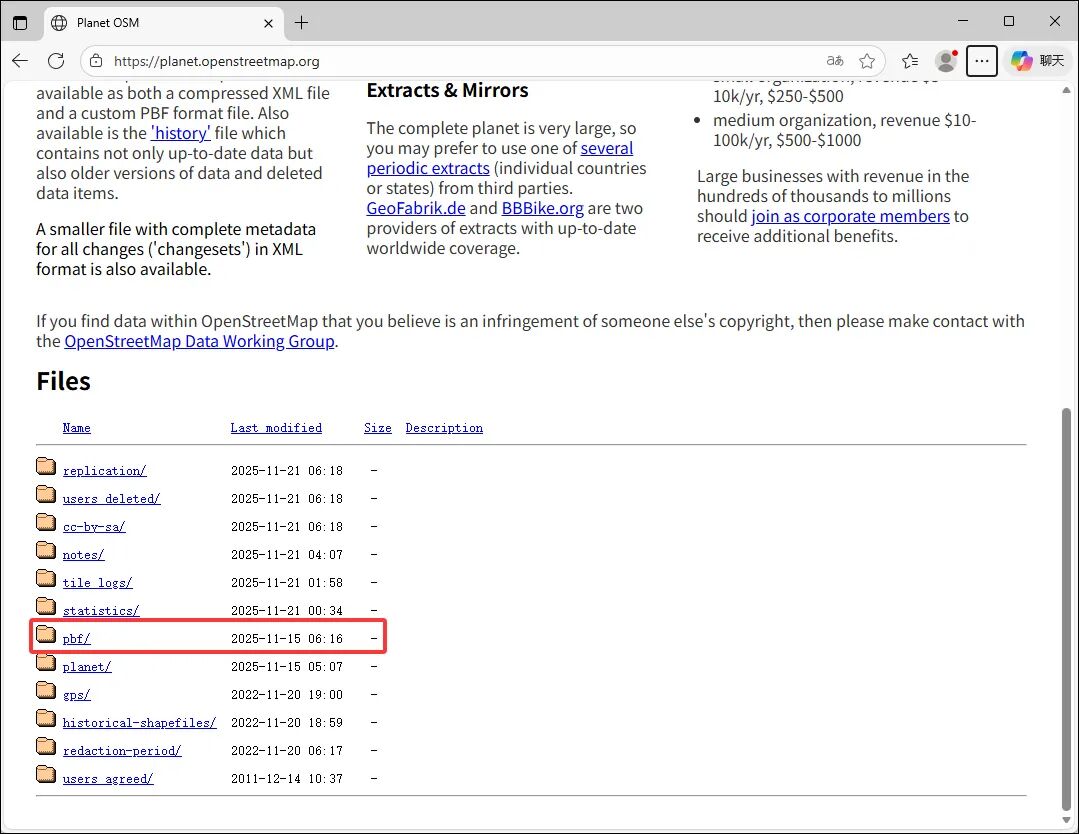This screenshot has height=834, width=1079.
Task: Click the planet folder icon
Action: point(46,663)
